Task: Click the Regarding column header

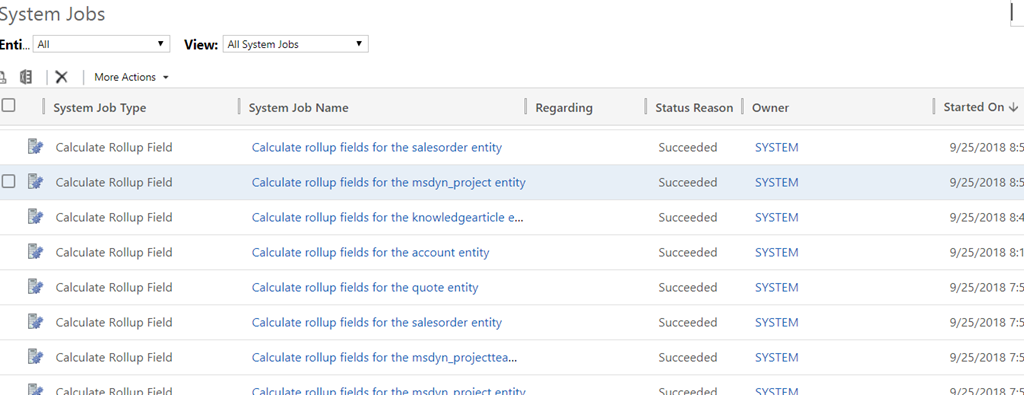Action: coord(564,108)
